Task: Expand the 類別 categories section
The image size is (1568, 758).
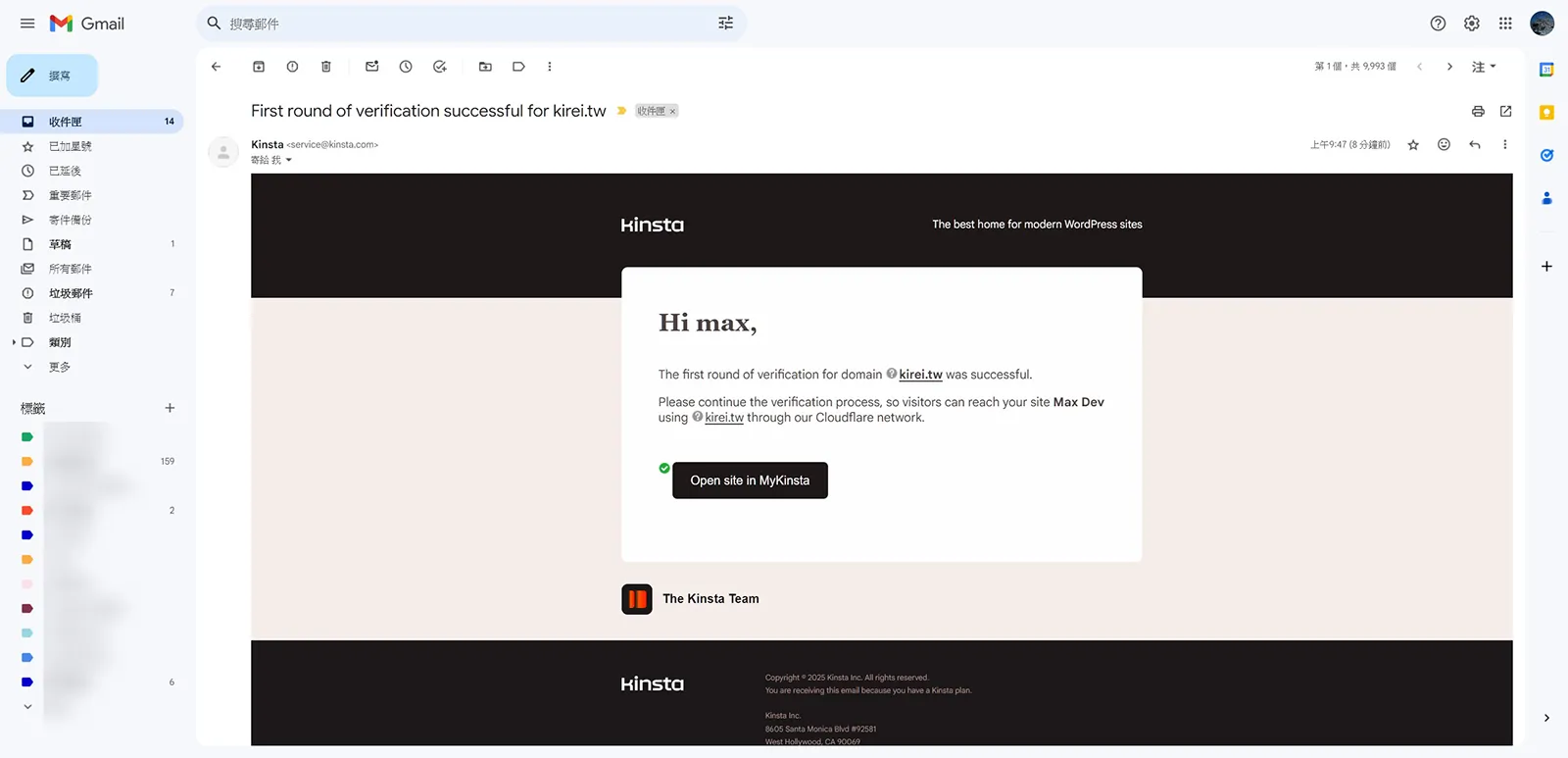Action: pos(14,342)
